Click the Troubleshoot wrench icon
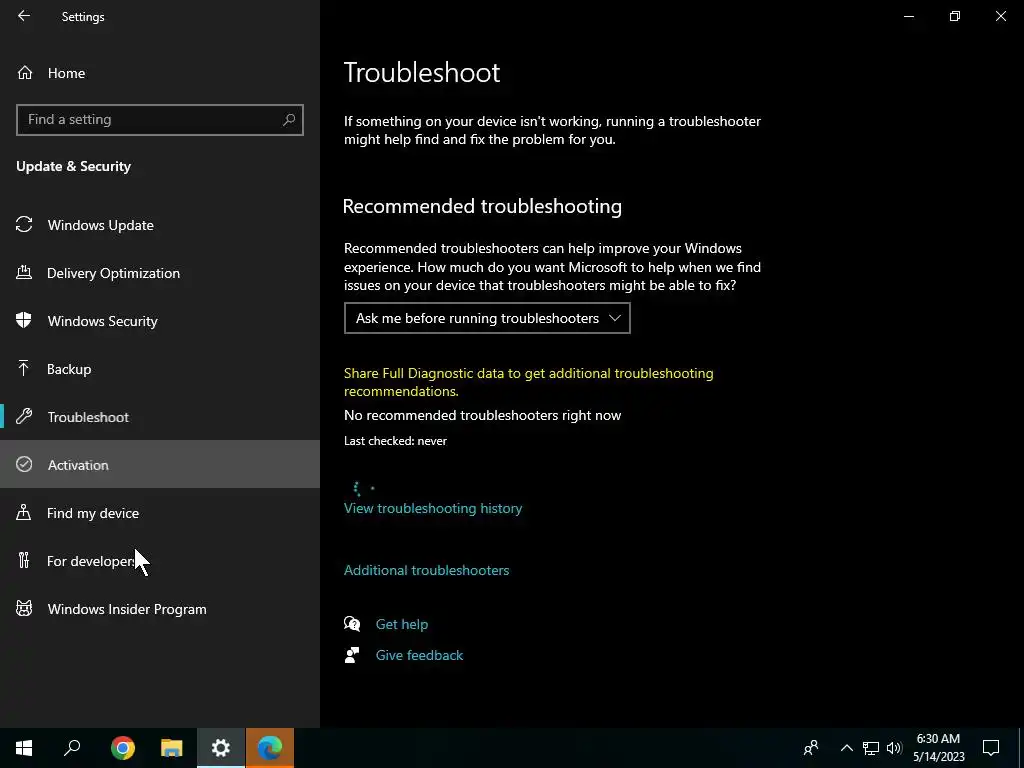The image size is (1024, 768). [x=24, y=417]
